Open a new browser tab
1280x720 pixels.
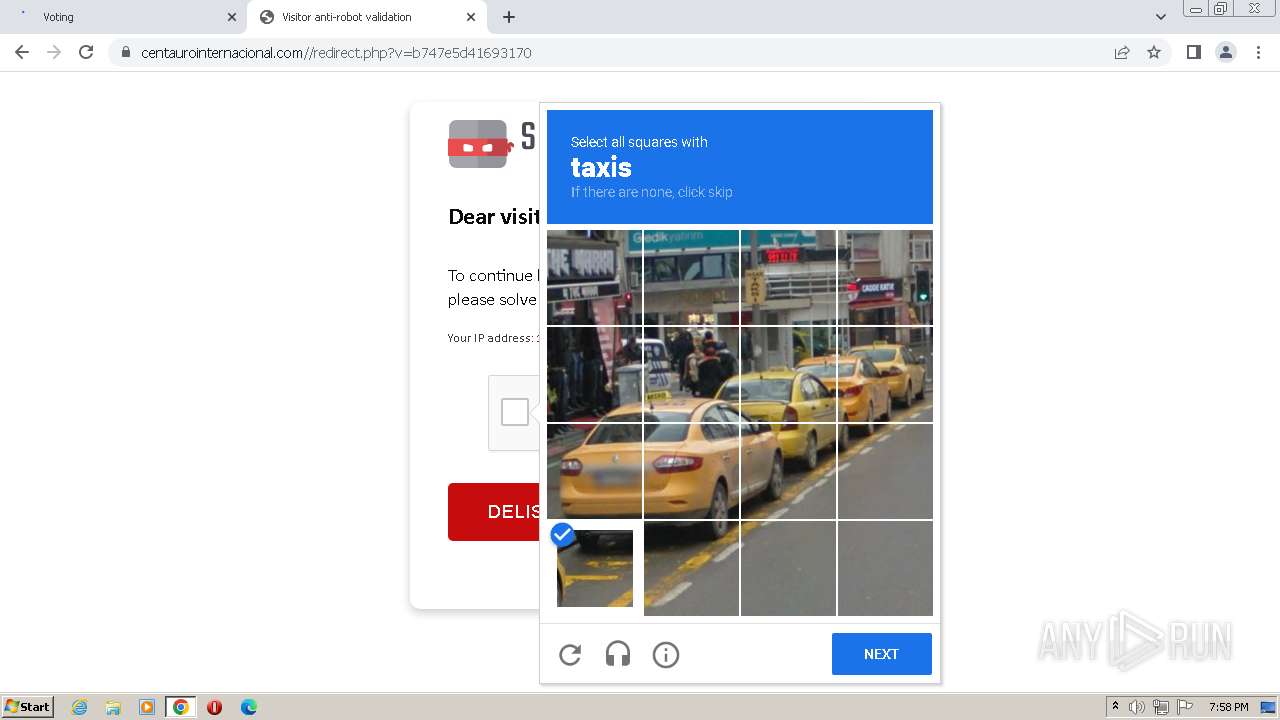[509, 17]
